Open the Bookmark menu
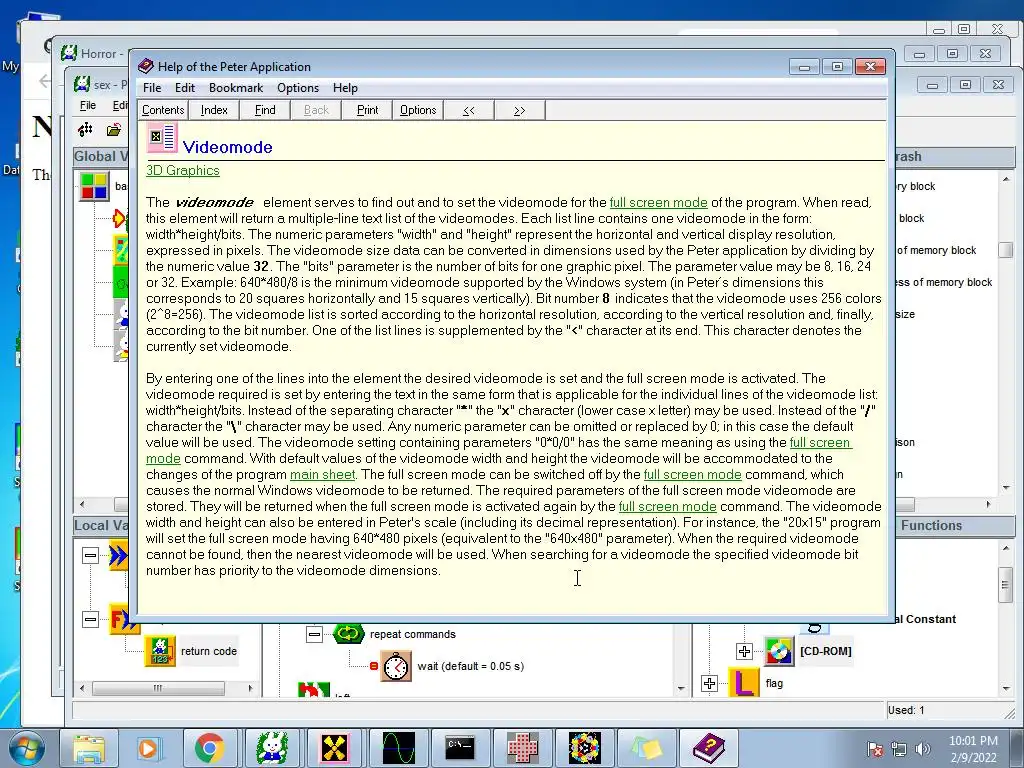Image resolution: width=1024 pixels, height=768 pixels. pyautogui.click(x=236, y=88)
